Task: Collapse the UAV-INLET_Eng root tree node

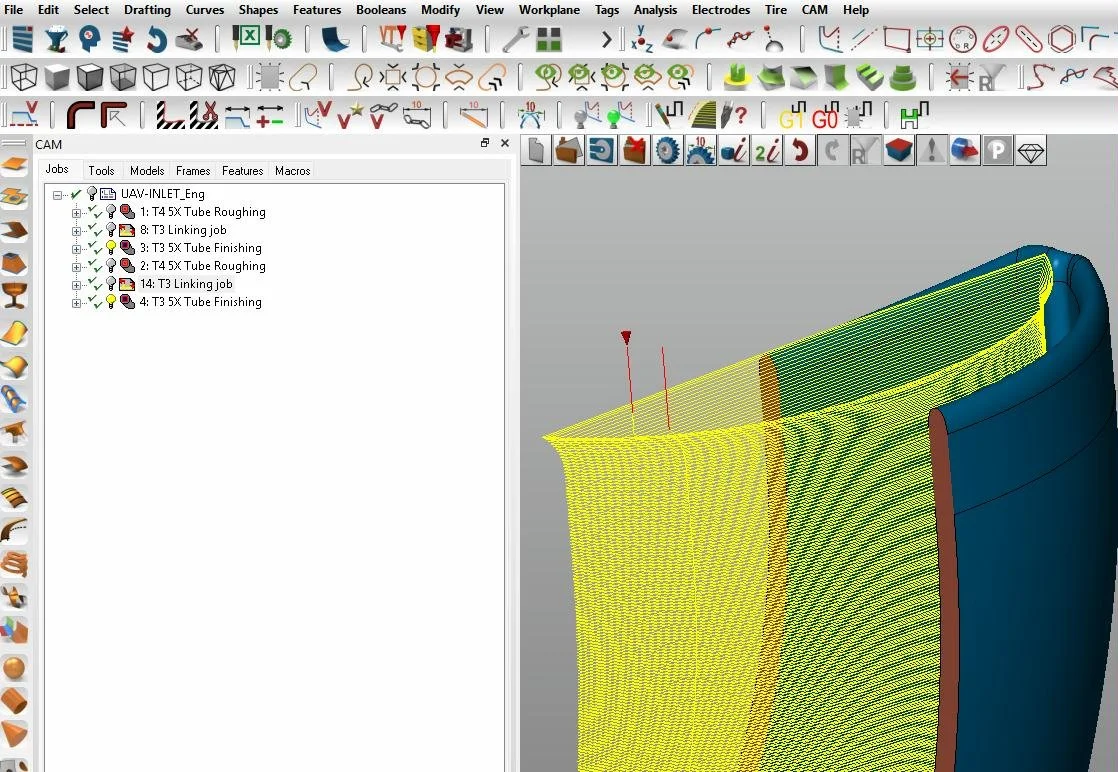Action: coord(58,195)
